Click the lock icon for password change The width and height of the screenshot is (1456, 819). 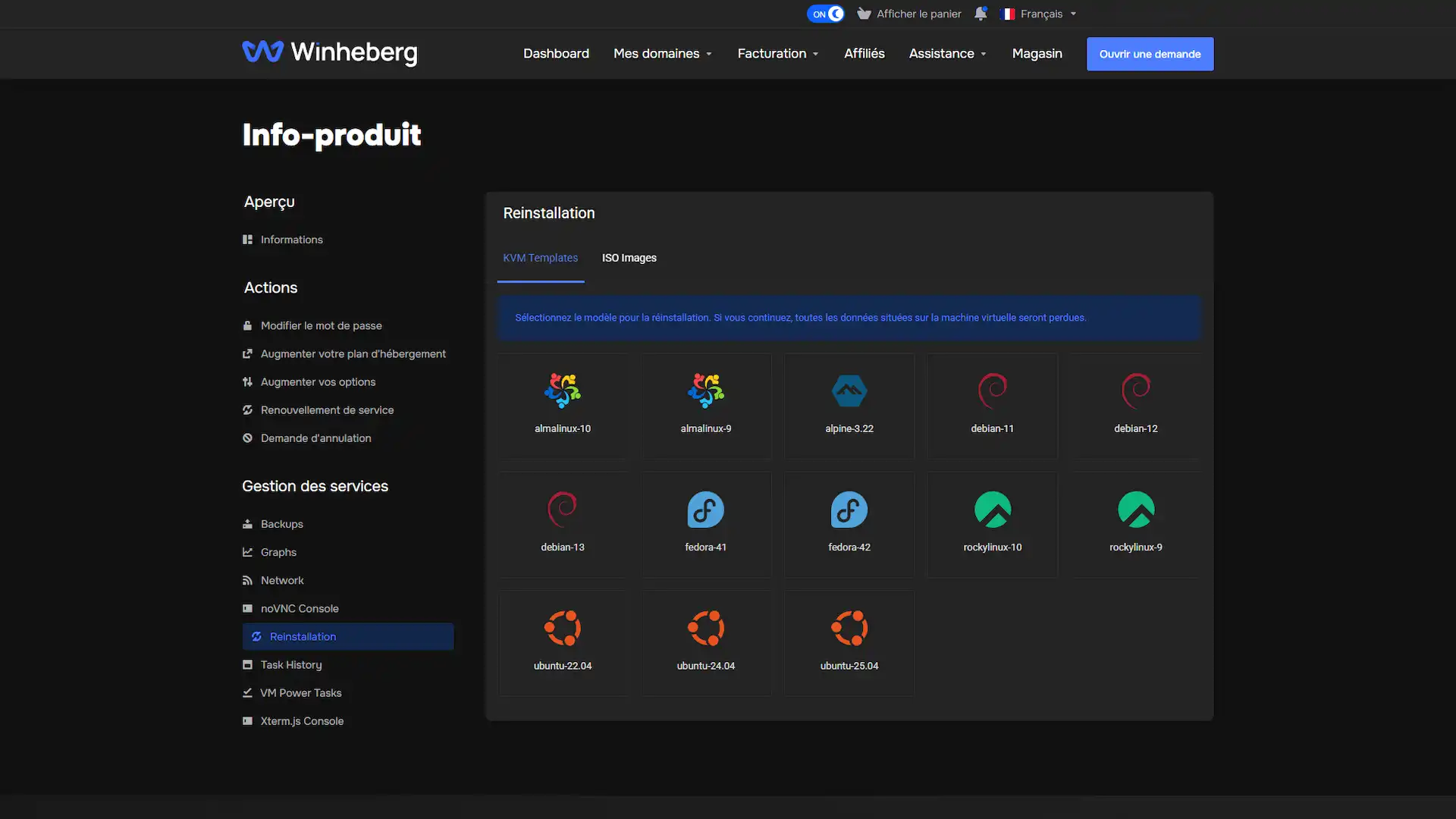pyautogui.click(x=247, y=326)
